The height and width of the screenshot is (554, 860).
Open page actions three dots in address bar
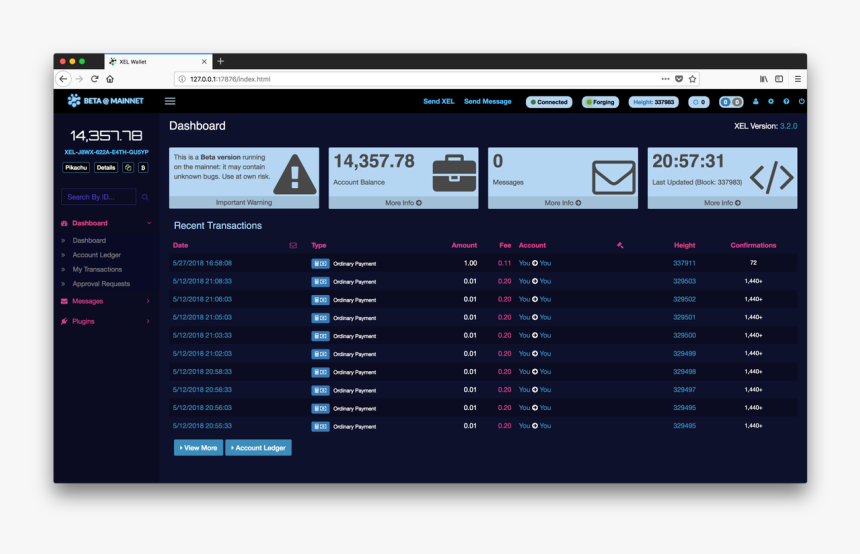[665, 79]
